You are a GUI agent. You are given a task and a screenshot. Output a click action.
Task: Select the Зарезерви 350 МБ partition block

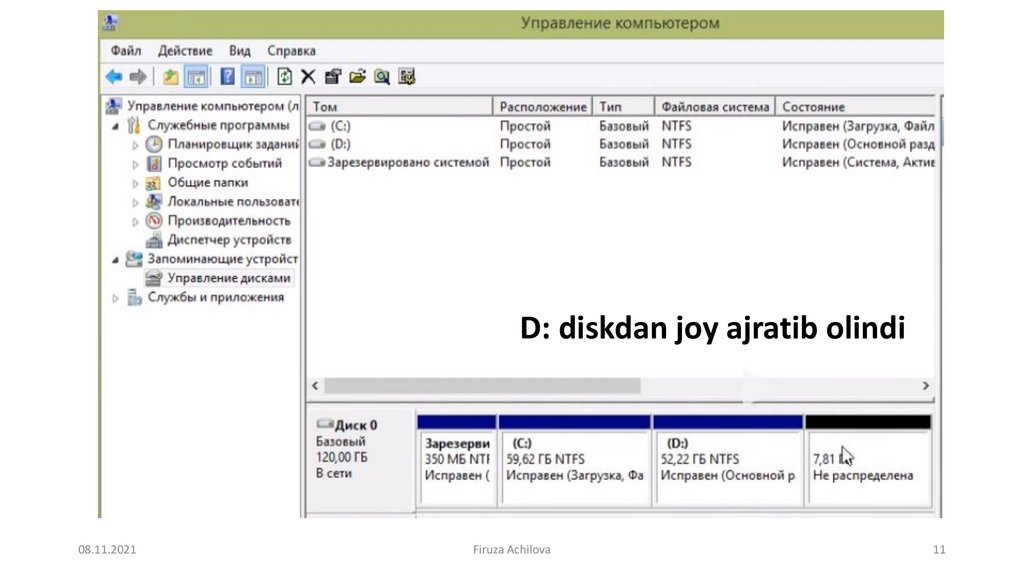(457, 460)
